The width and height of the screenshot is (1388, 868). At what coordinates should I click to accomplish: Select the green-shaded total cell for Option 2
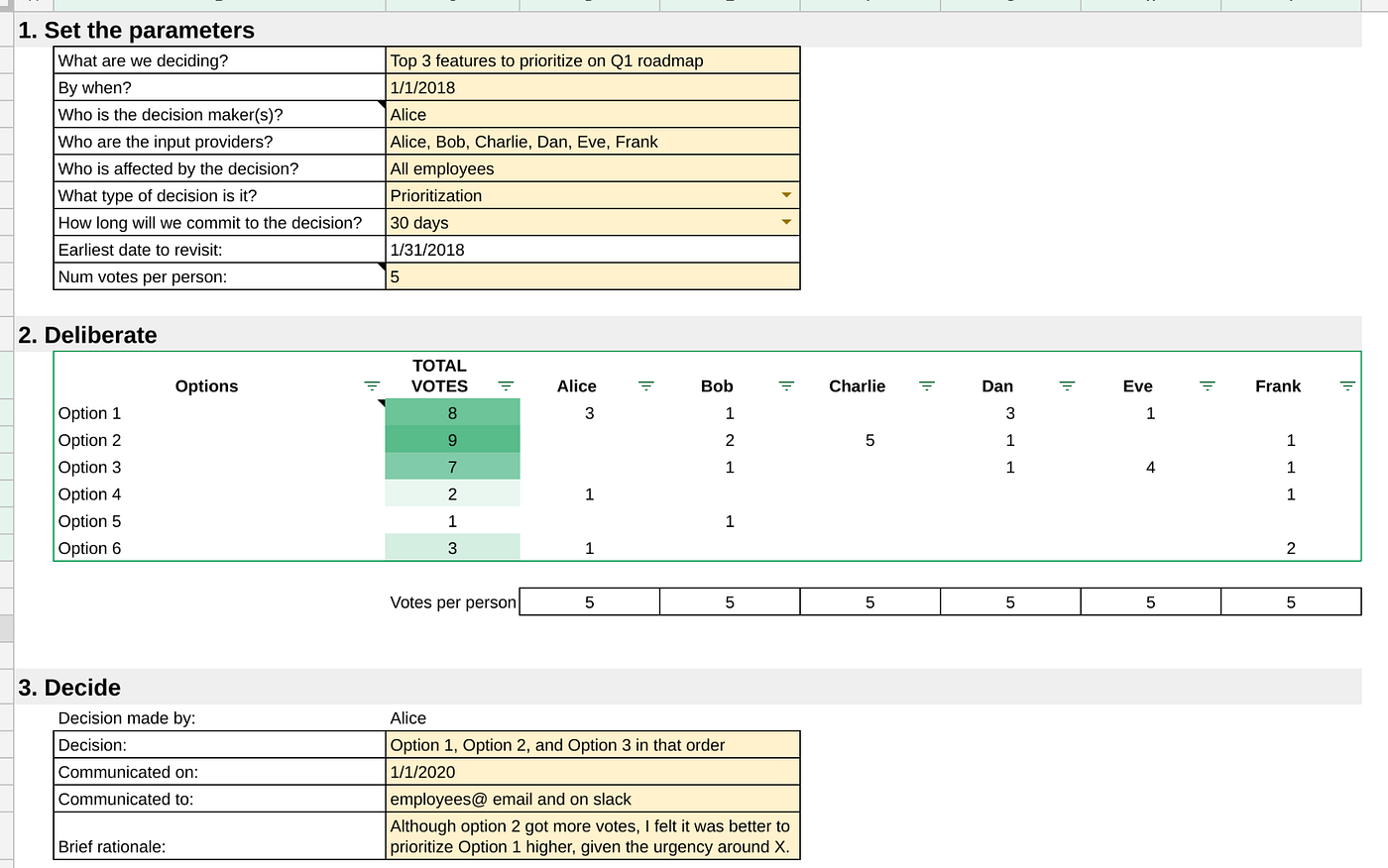pos(452,440)
